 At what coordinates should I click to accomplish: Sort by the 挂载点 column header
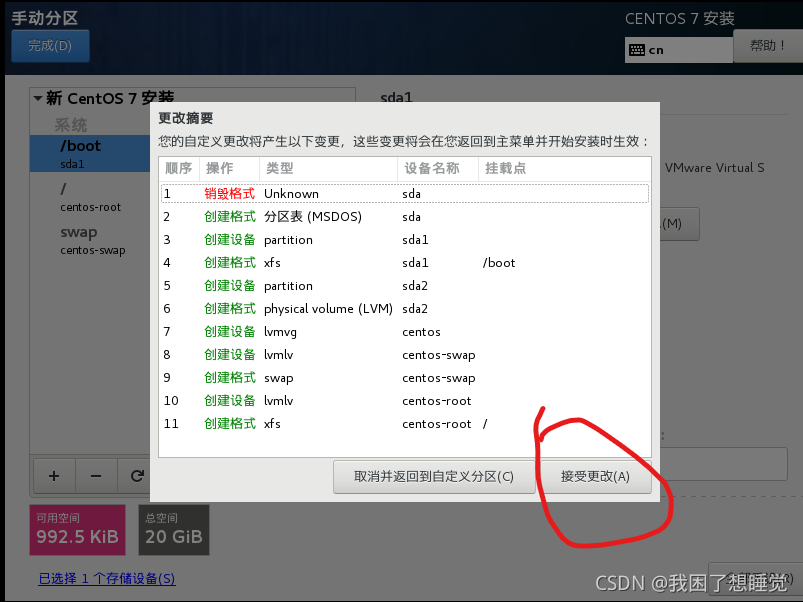point(564,168)
